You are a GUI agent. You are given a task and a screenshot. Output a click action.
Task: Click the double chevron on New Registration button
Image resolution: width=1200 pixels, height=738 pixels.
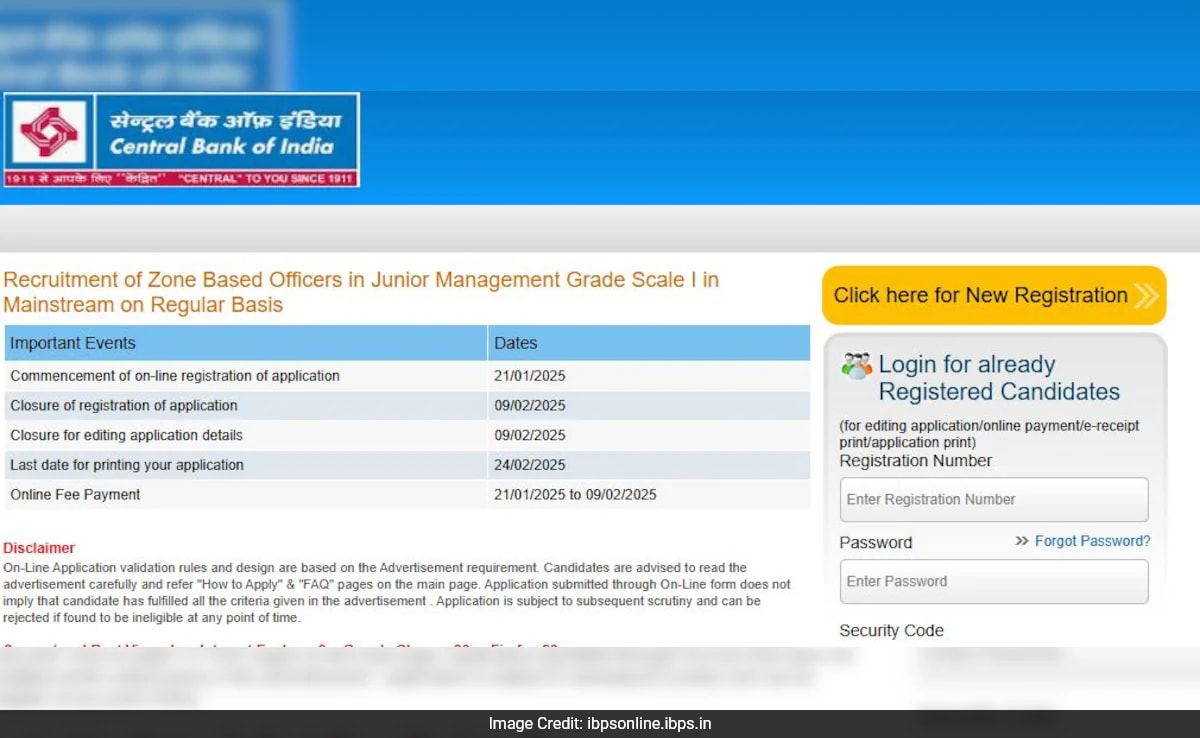pos(1146,295)
